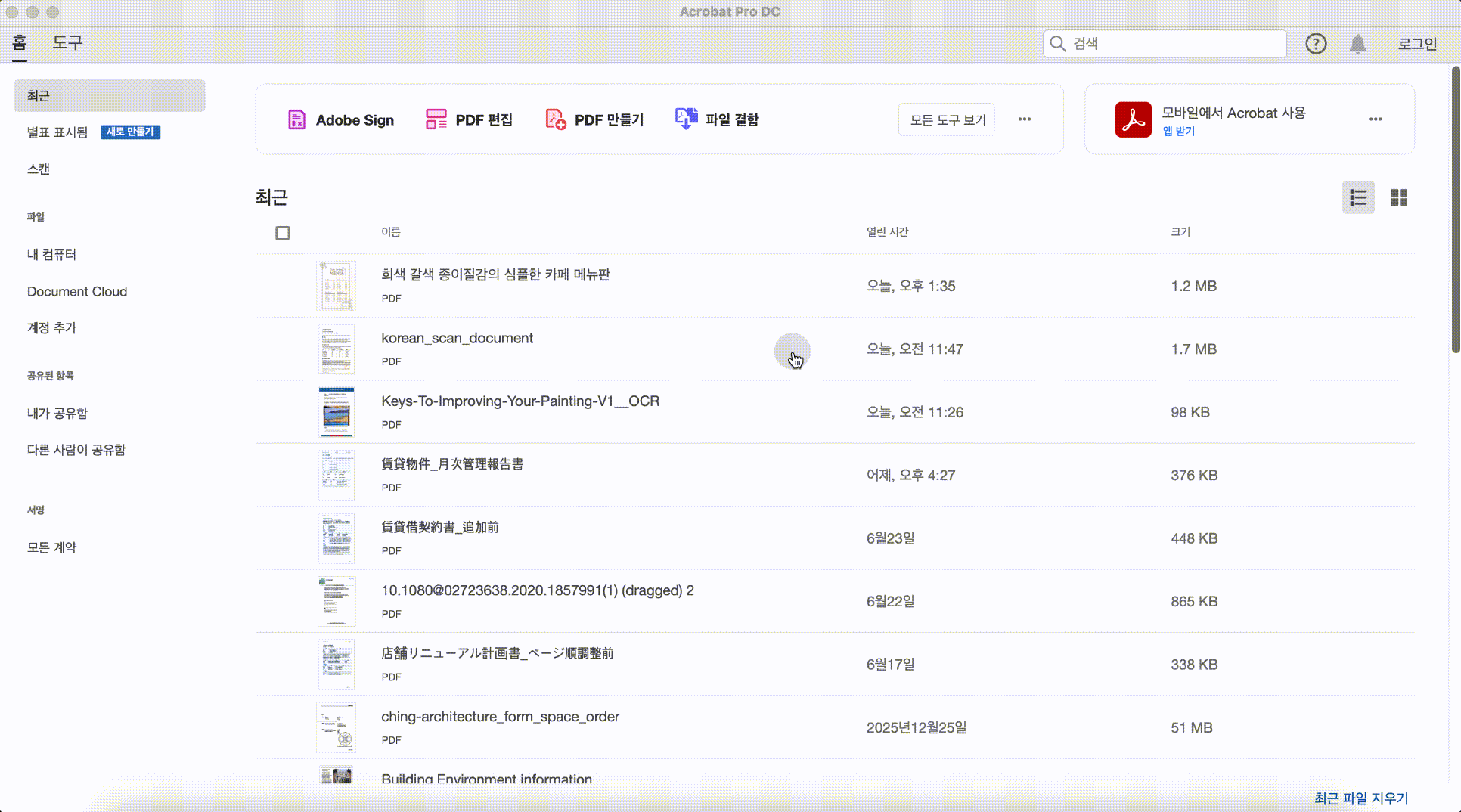
Task: Click the 파일 결합 tool icon
Action: click(686, 119)
